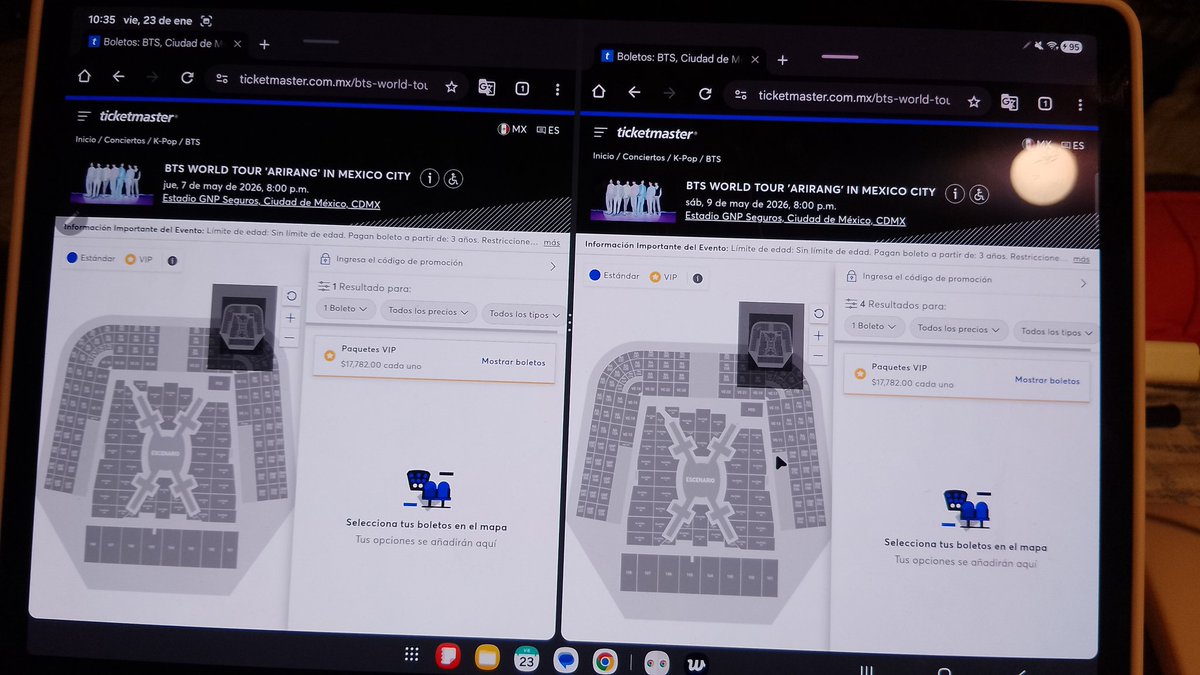Open browser menu three dots in right window

(1081, 104)
